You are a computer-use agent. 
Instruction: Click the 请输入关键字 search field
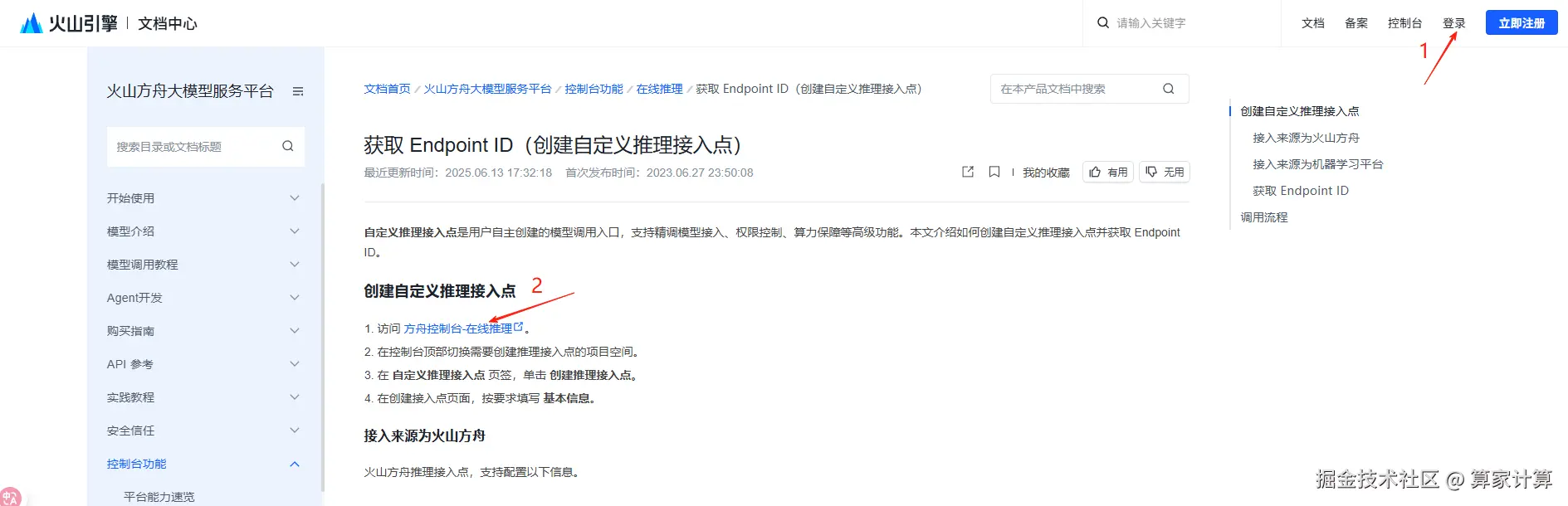[x=1183, y=23]
